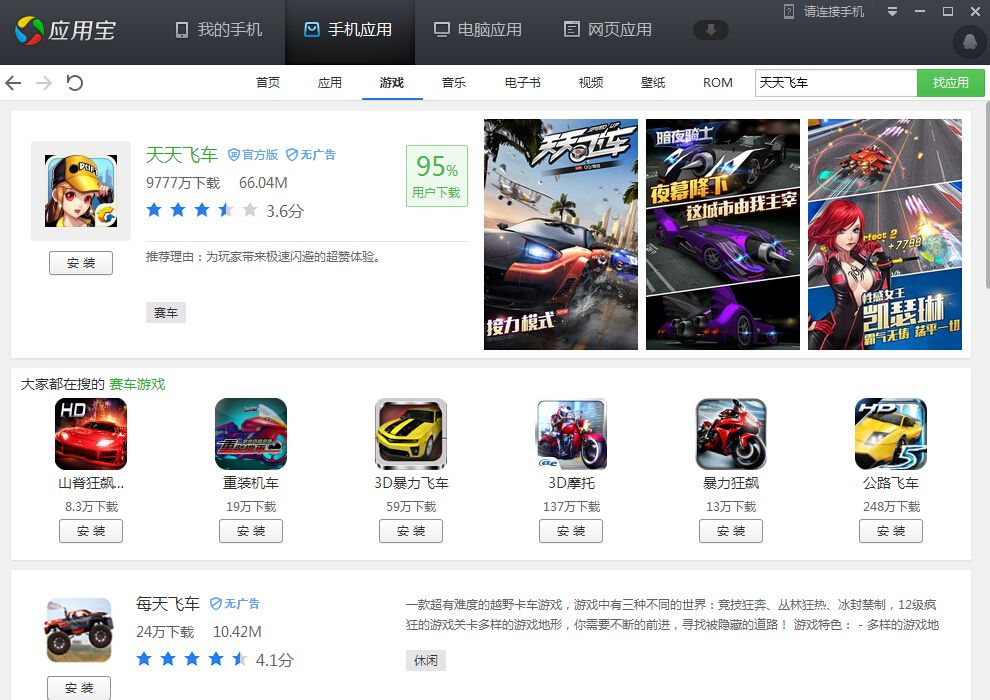Open the 每天飞车 monster truck icon
This screenshot has height=700, width=990.
tap(79, 629)
